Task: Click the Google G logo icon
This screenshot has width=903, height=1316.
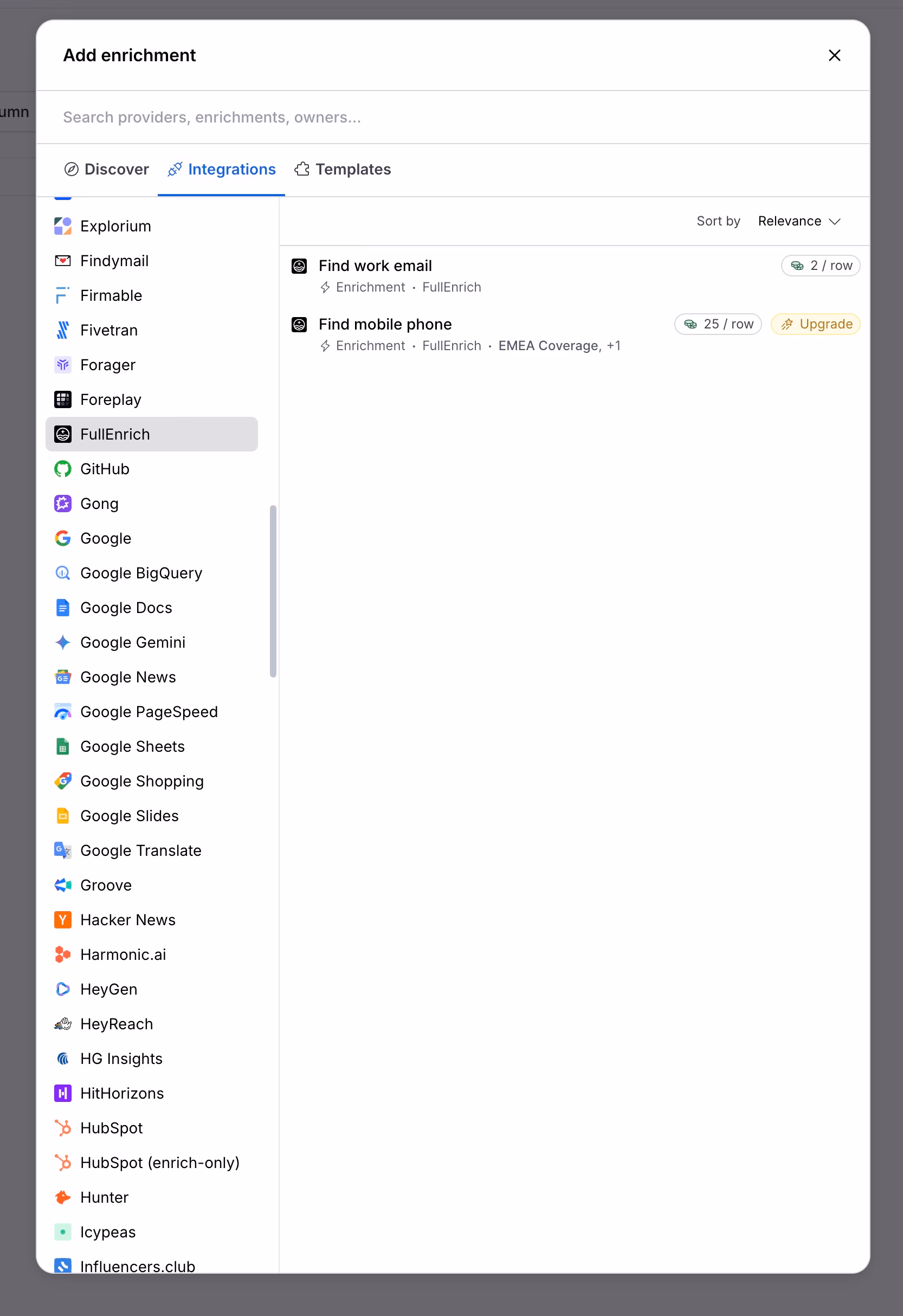Action: point(63,539)
